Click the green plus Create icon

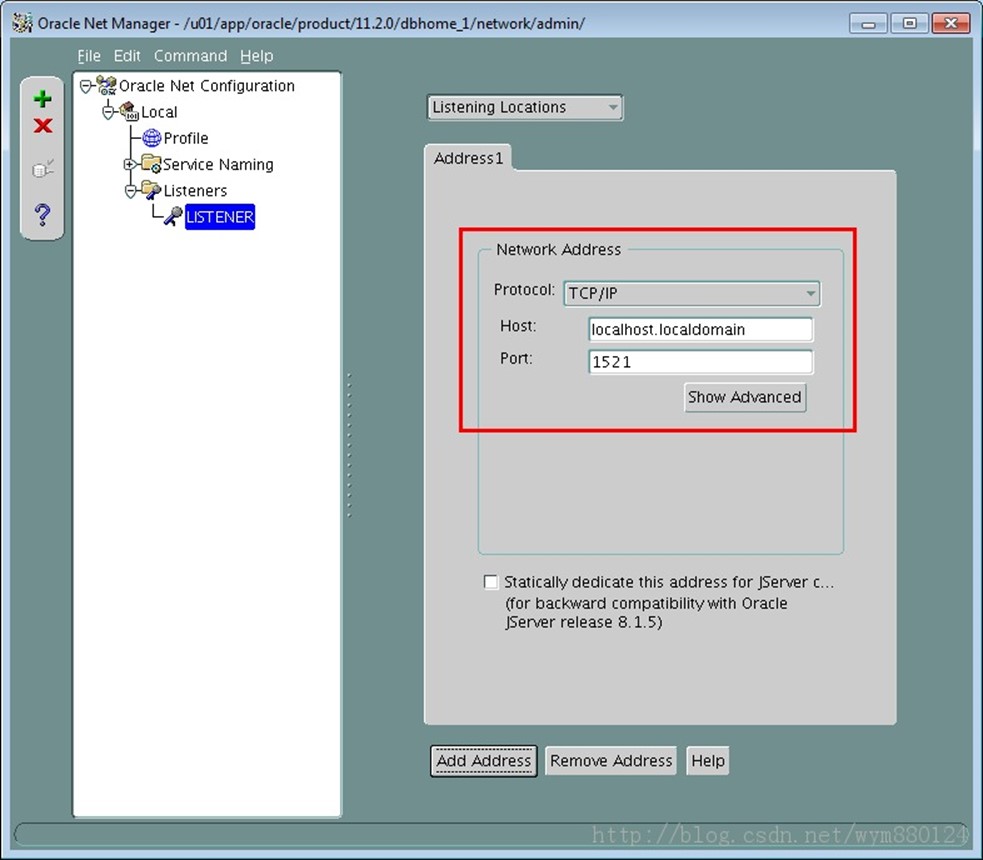tap(42, 98)
